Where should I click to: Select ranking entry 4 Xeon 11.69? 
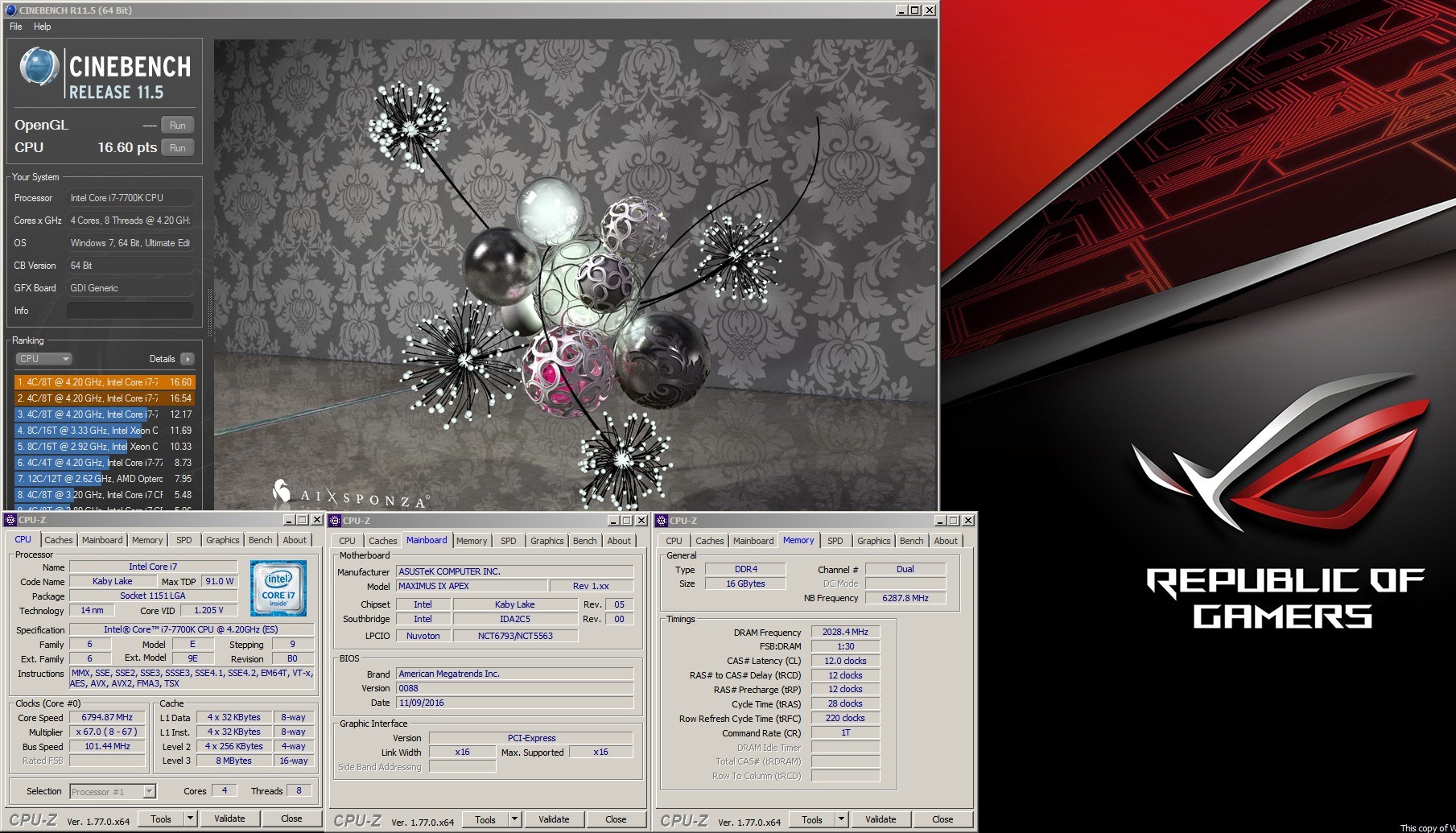tap(105, 431)
